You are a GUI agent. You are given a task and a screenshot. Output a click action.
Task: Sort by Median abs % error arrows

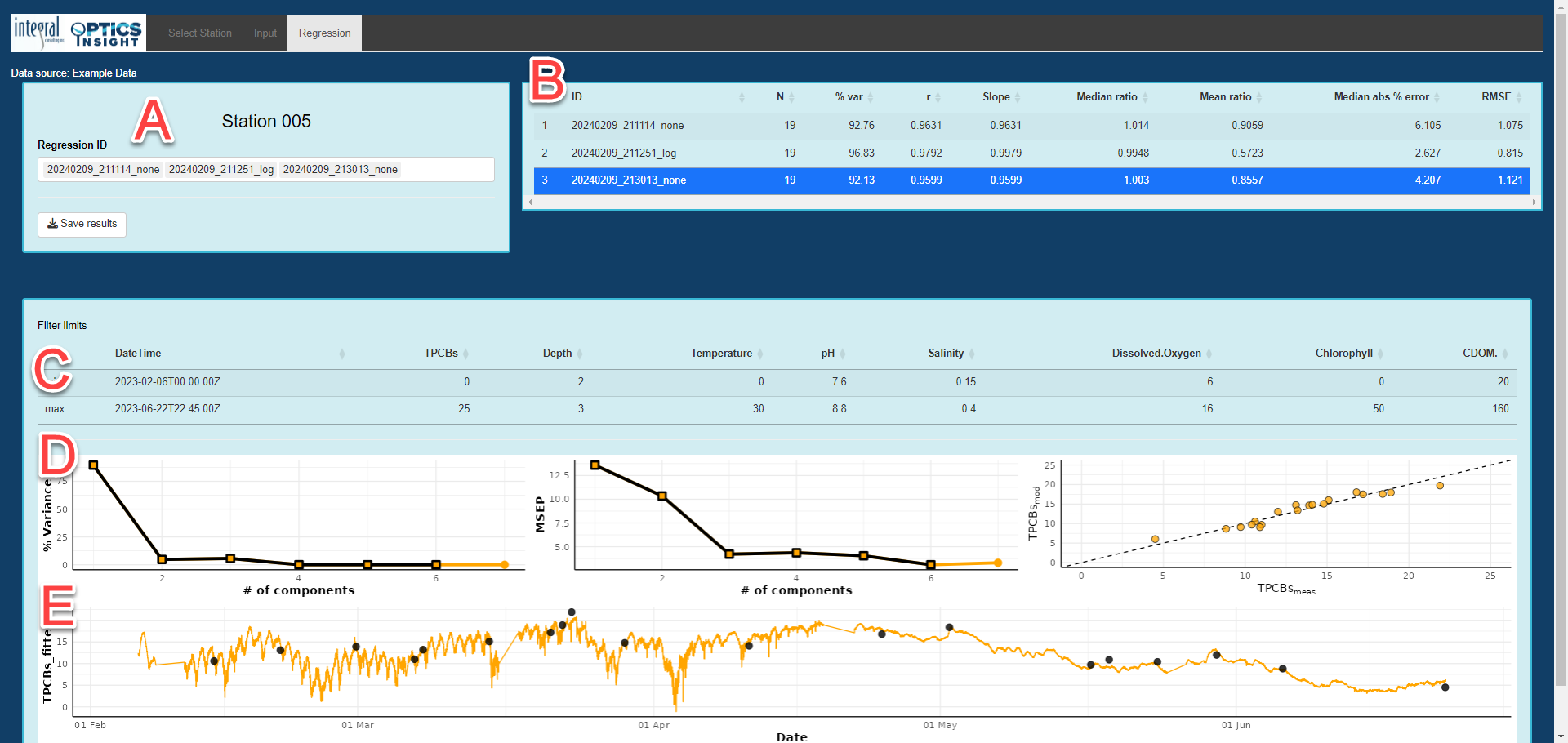point(1437,97)
